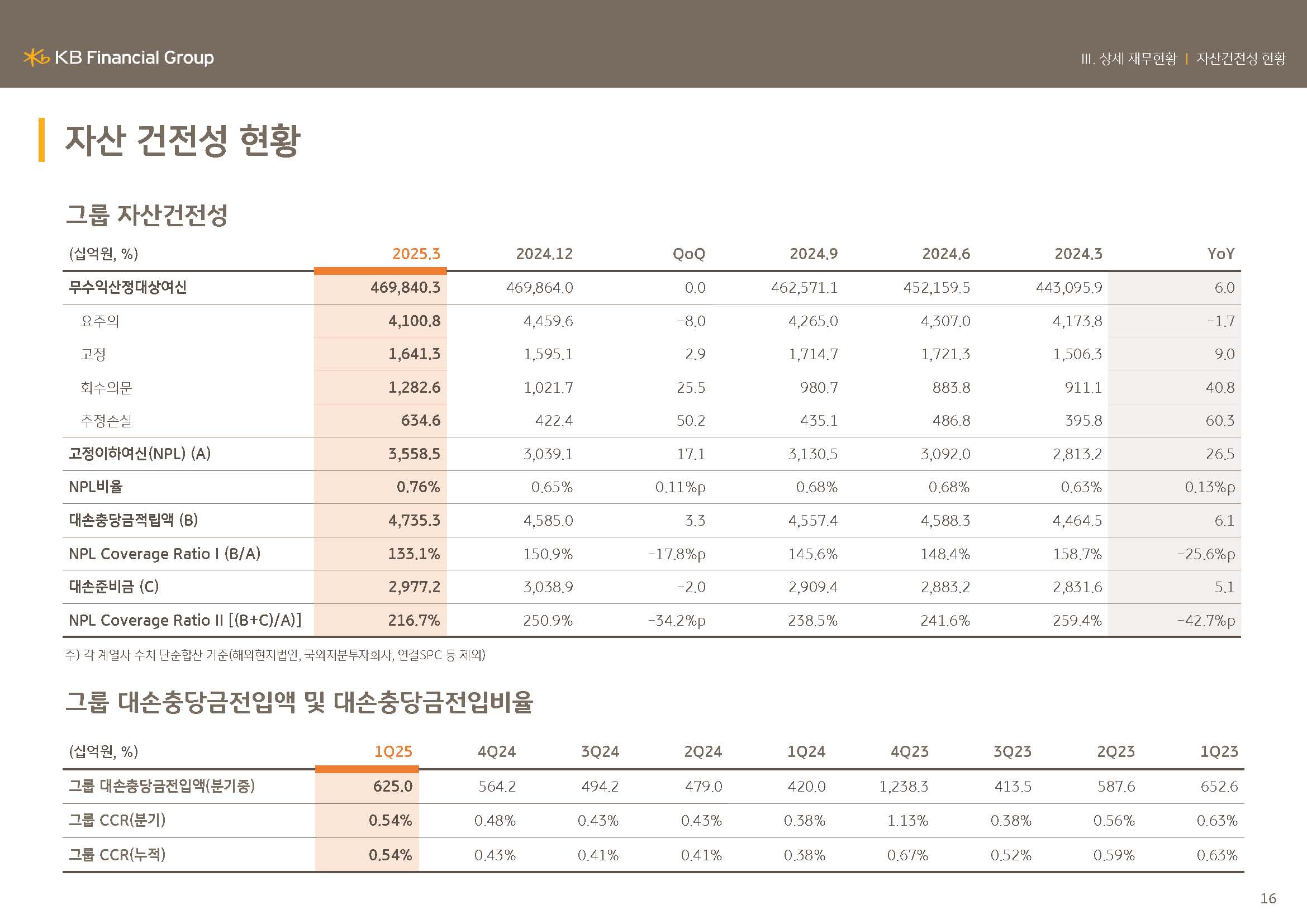This screenshot has width=1307, height=924.
Task: Click the QoQ column header
Action: [688, 254]
